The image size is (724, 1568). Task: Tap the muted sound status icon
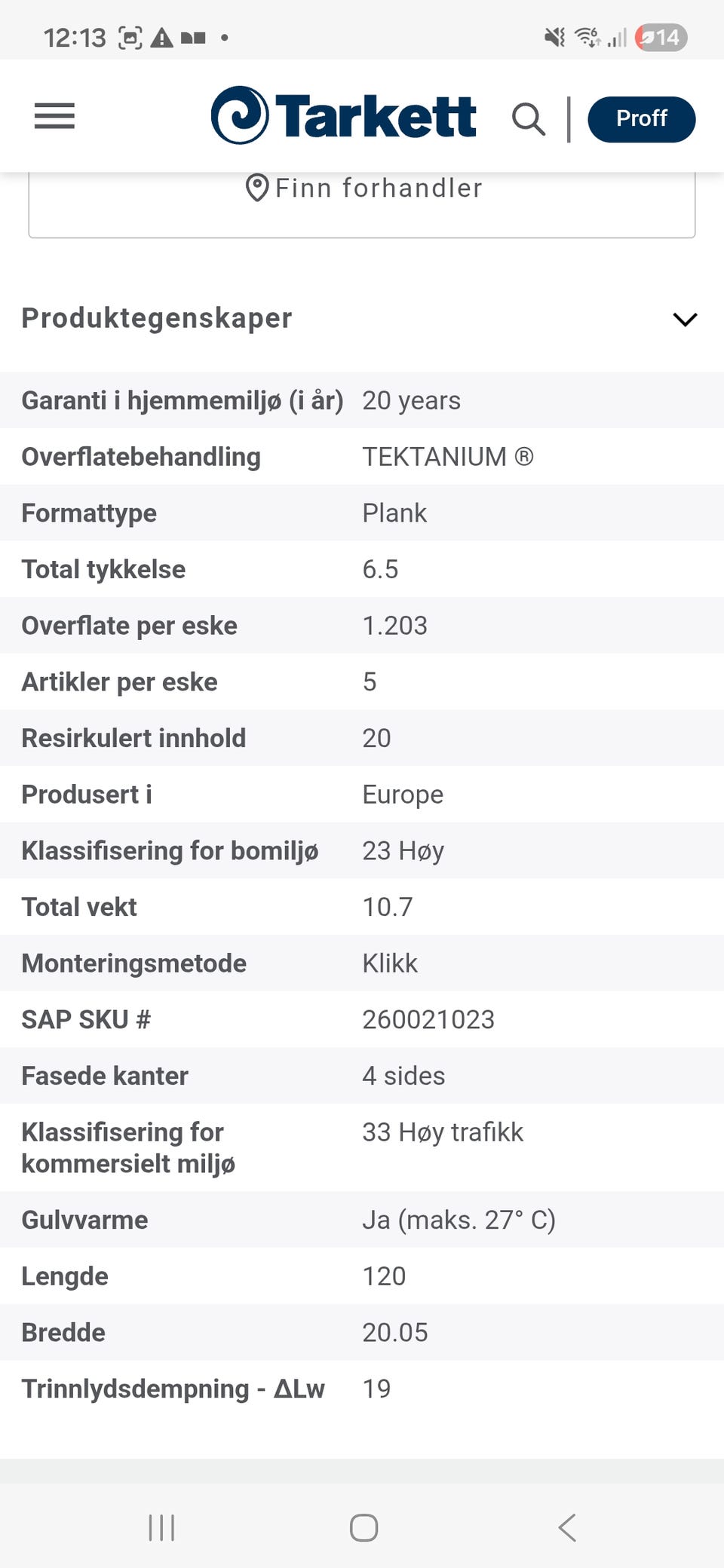(555, 37)
